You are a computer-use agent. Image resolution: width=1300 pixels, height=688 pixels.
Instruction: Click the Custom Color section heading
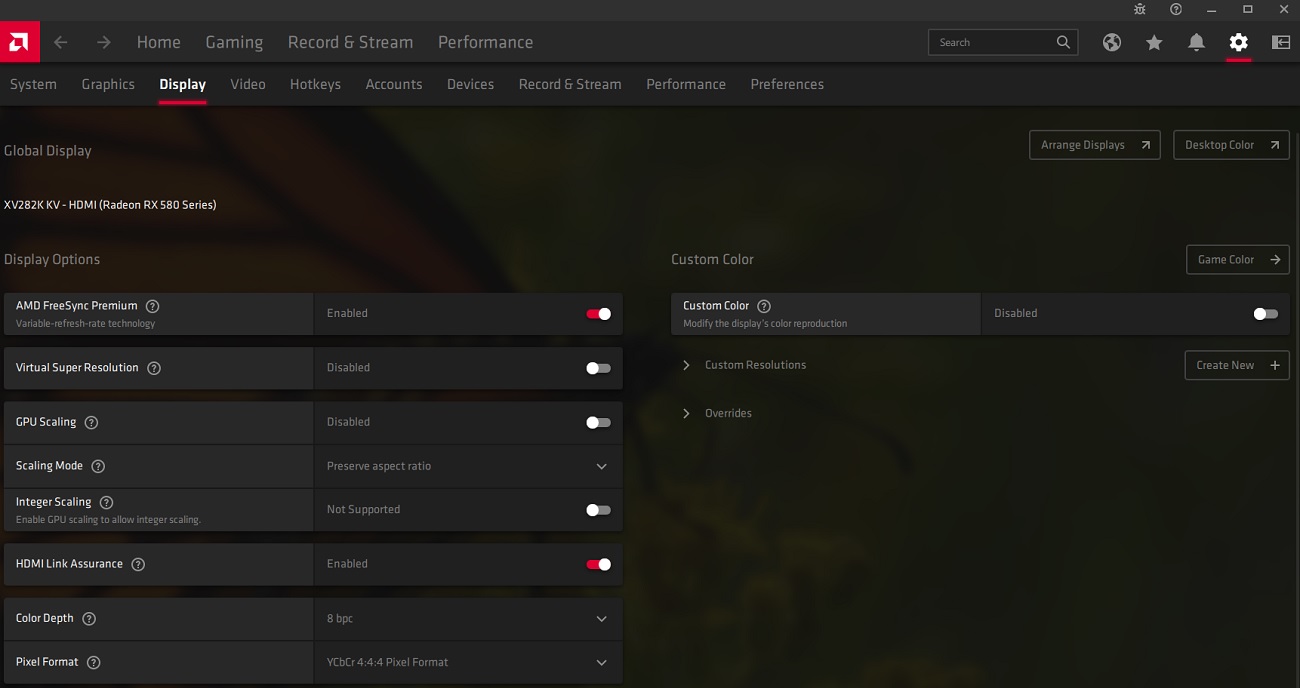[x=712, y=259]
